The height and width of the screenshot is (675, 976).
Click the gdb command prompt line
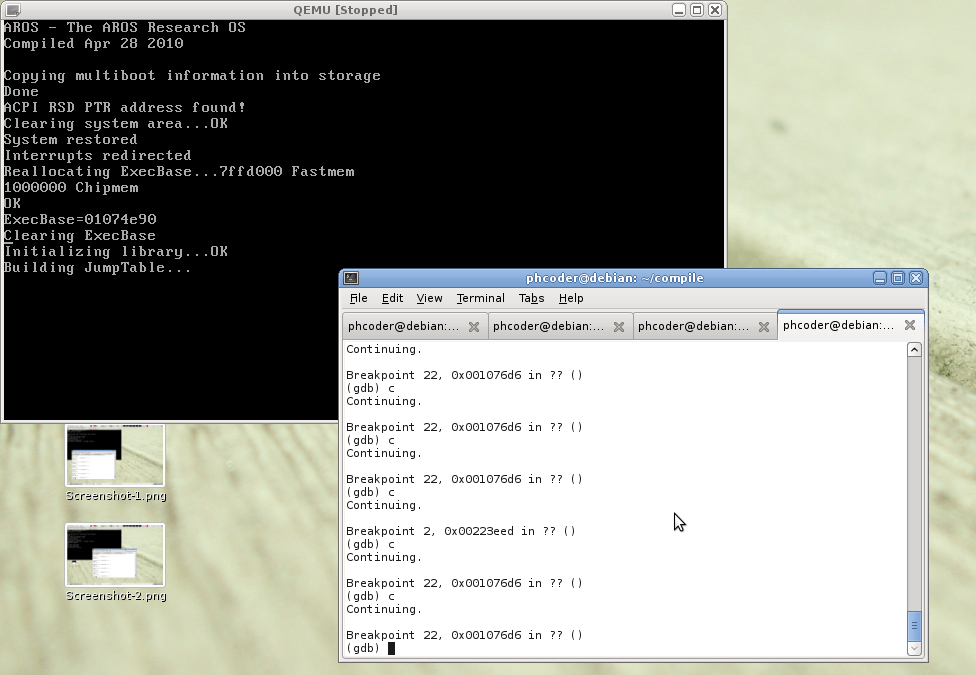(370, 647)
